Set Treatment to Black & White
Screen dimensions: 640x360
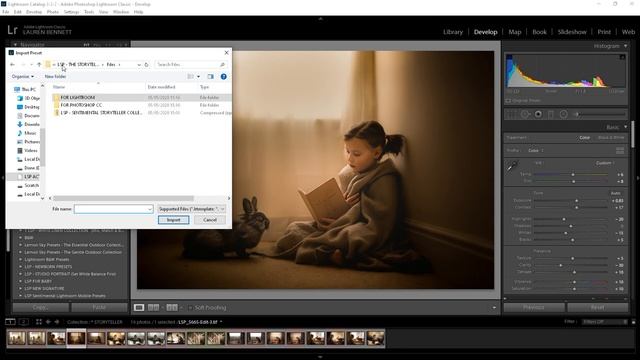pyautogui.click(x=611, y=138)
